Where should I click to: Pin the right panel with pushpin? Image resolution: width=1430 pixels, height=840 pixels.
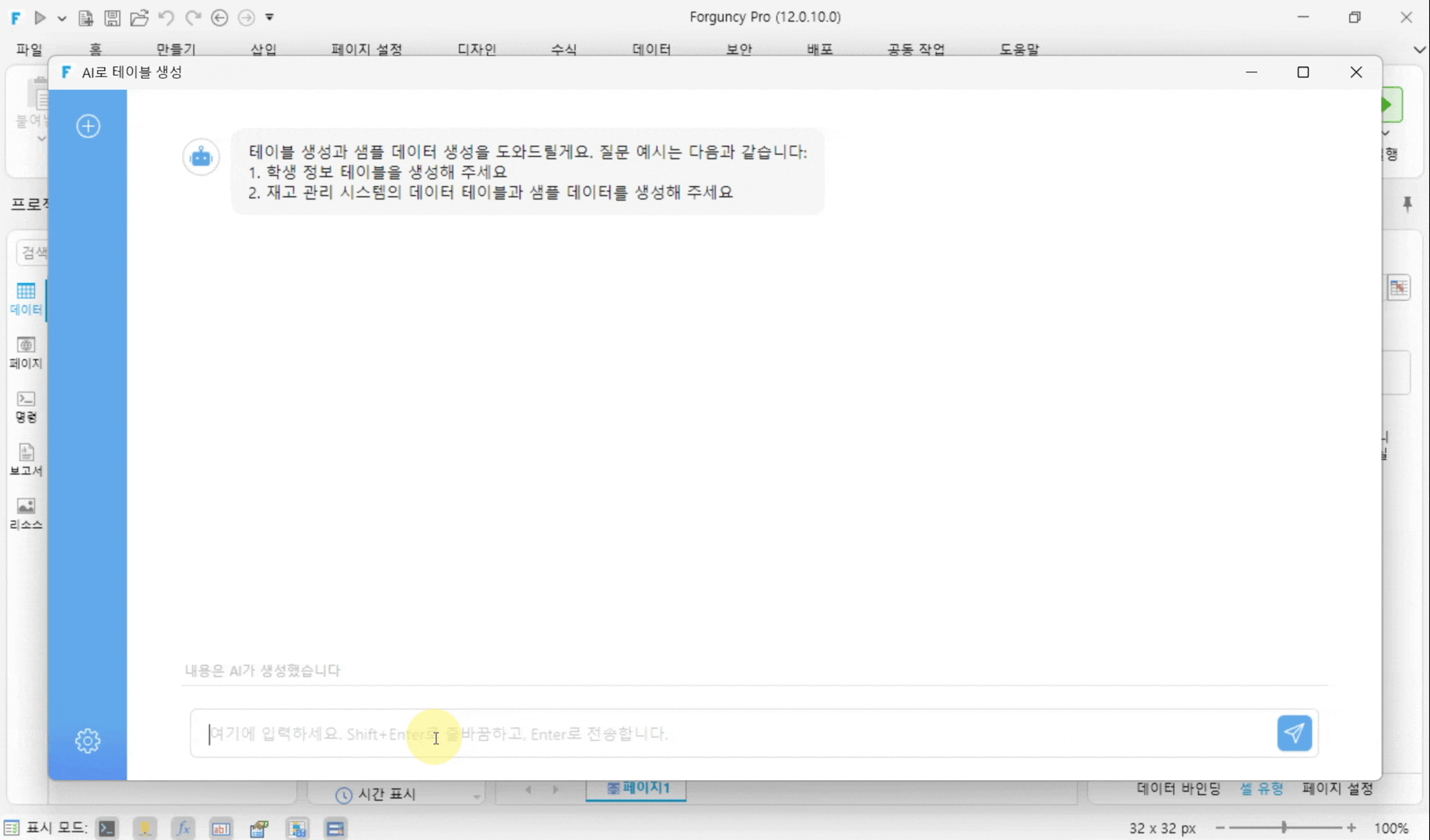pos(1407,204)
